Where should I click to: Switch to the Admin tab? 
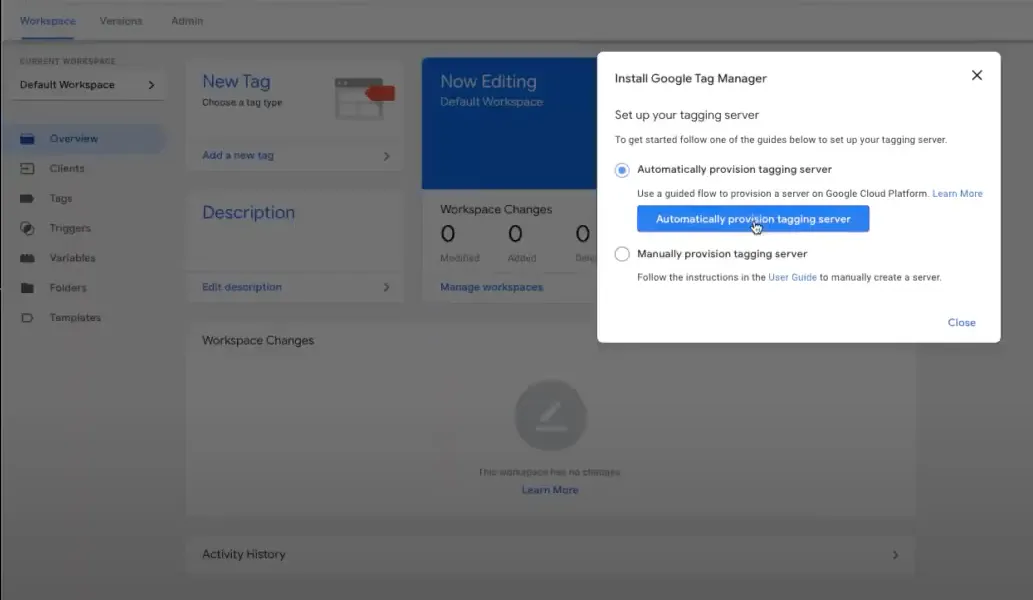(x=187, y=21)
